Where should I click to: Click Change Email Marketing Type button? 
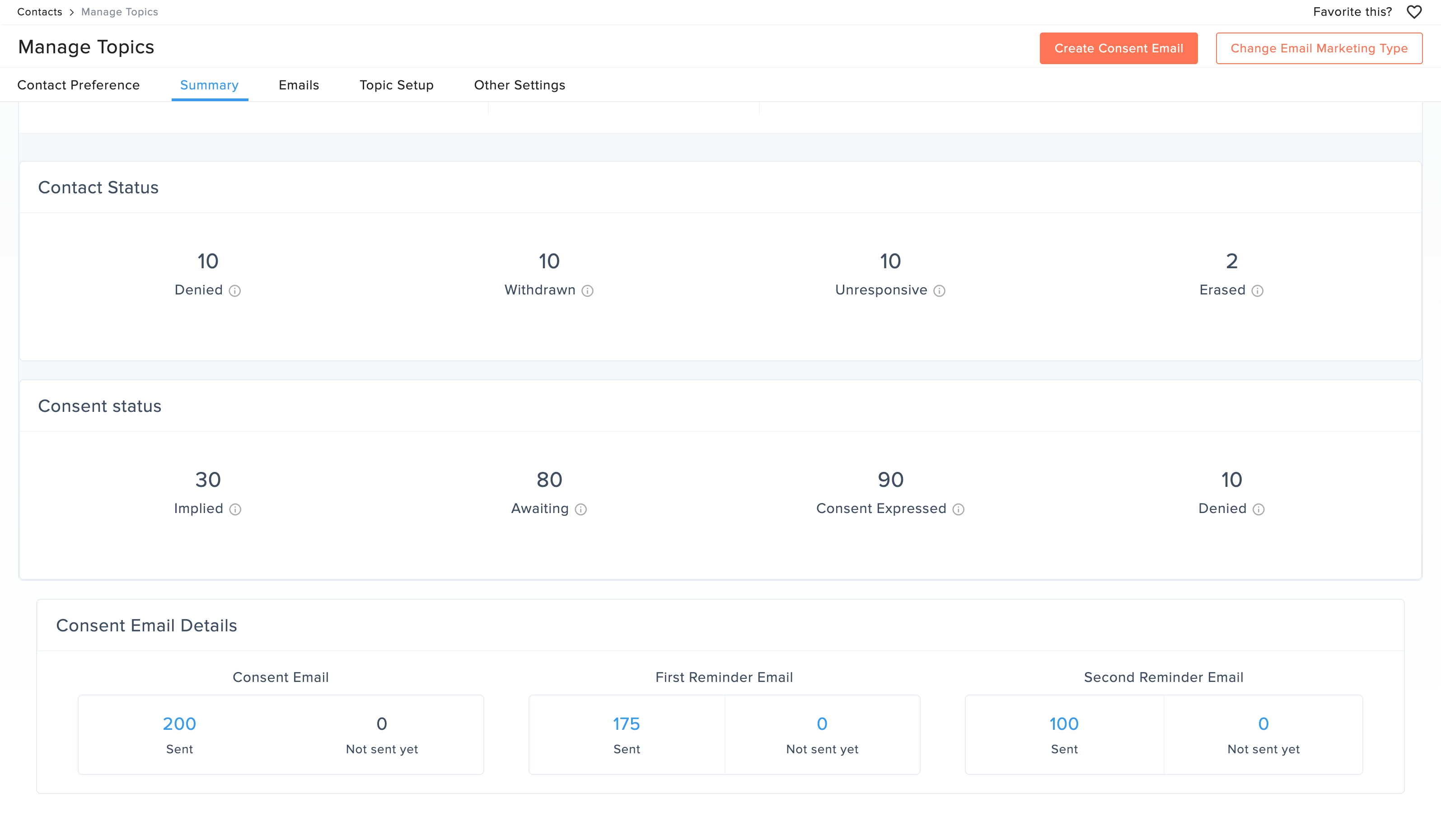tap(1319, 49)
